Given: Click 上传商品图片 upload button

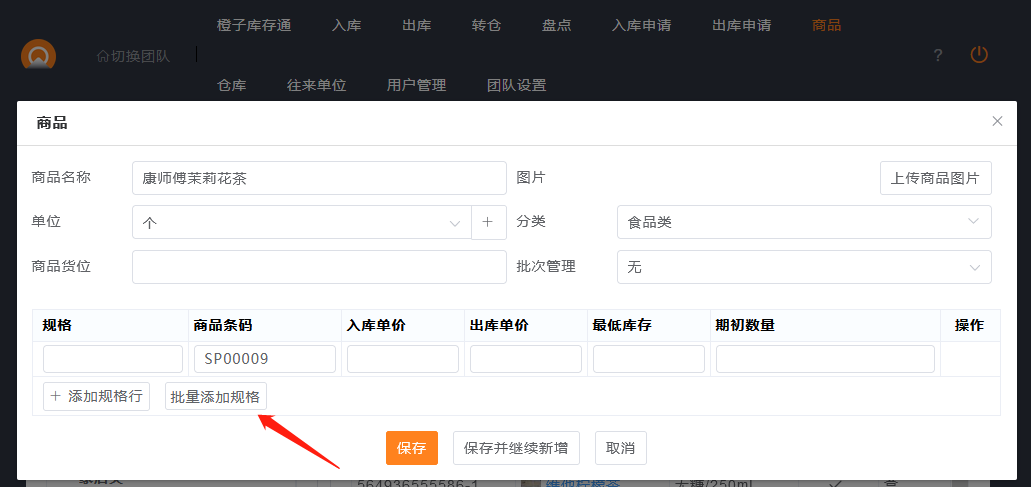Looking at the screenshot, I should (935, 178).
